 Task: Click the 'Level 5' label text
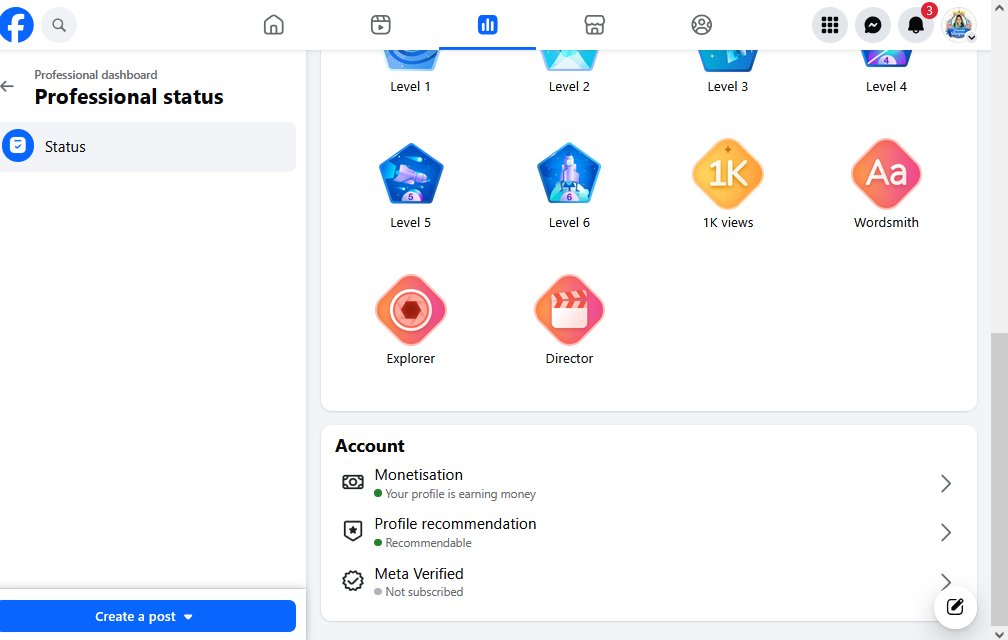(410, 222)
